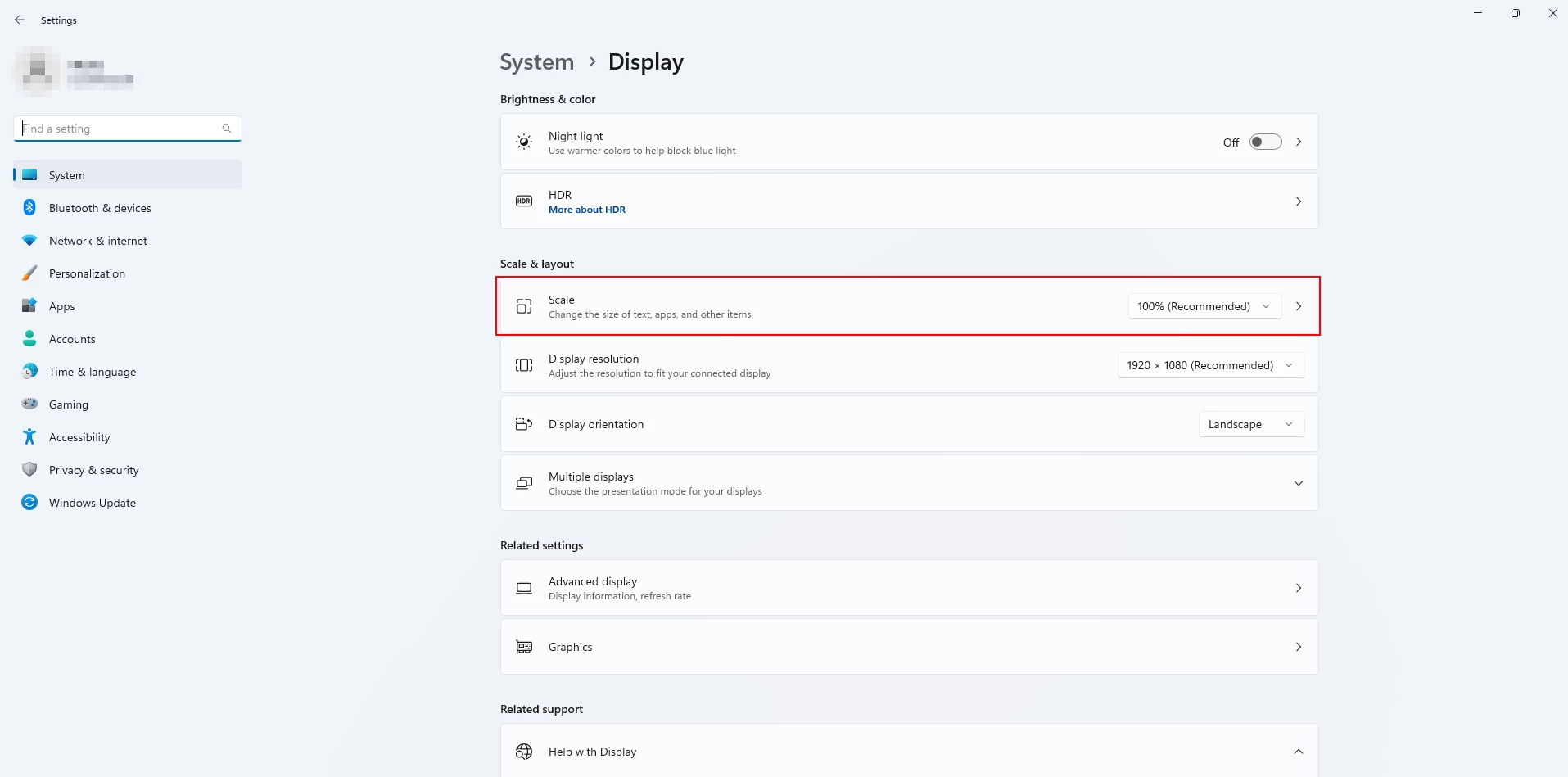This screenshot has height=777, width=1568.
Task: Click the search magnifier icon
Action: click(227, 129)
